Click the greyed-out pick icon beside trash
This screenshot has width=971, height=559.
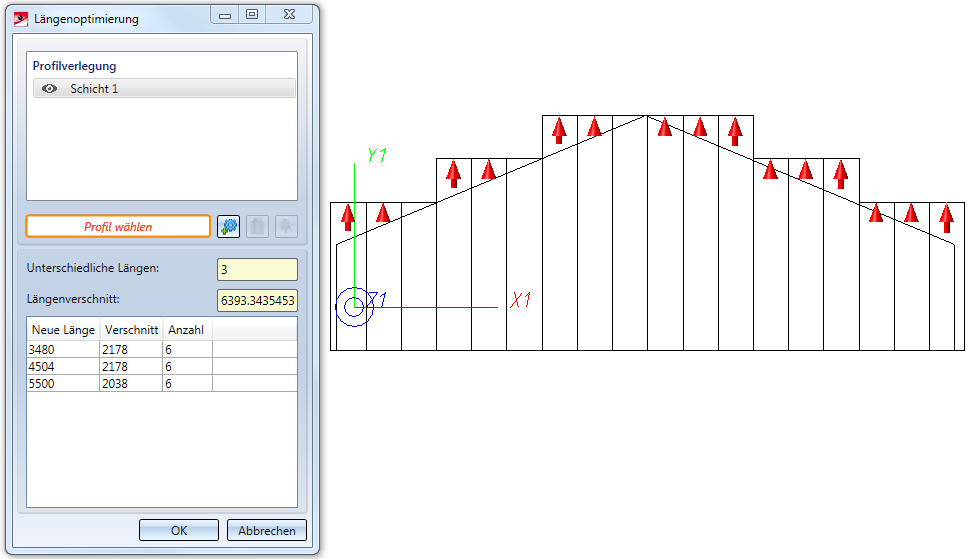[286, 227]
